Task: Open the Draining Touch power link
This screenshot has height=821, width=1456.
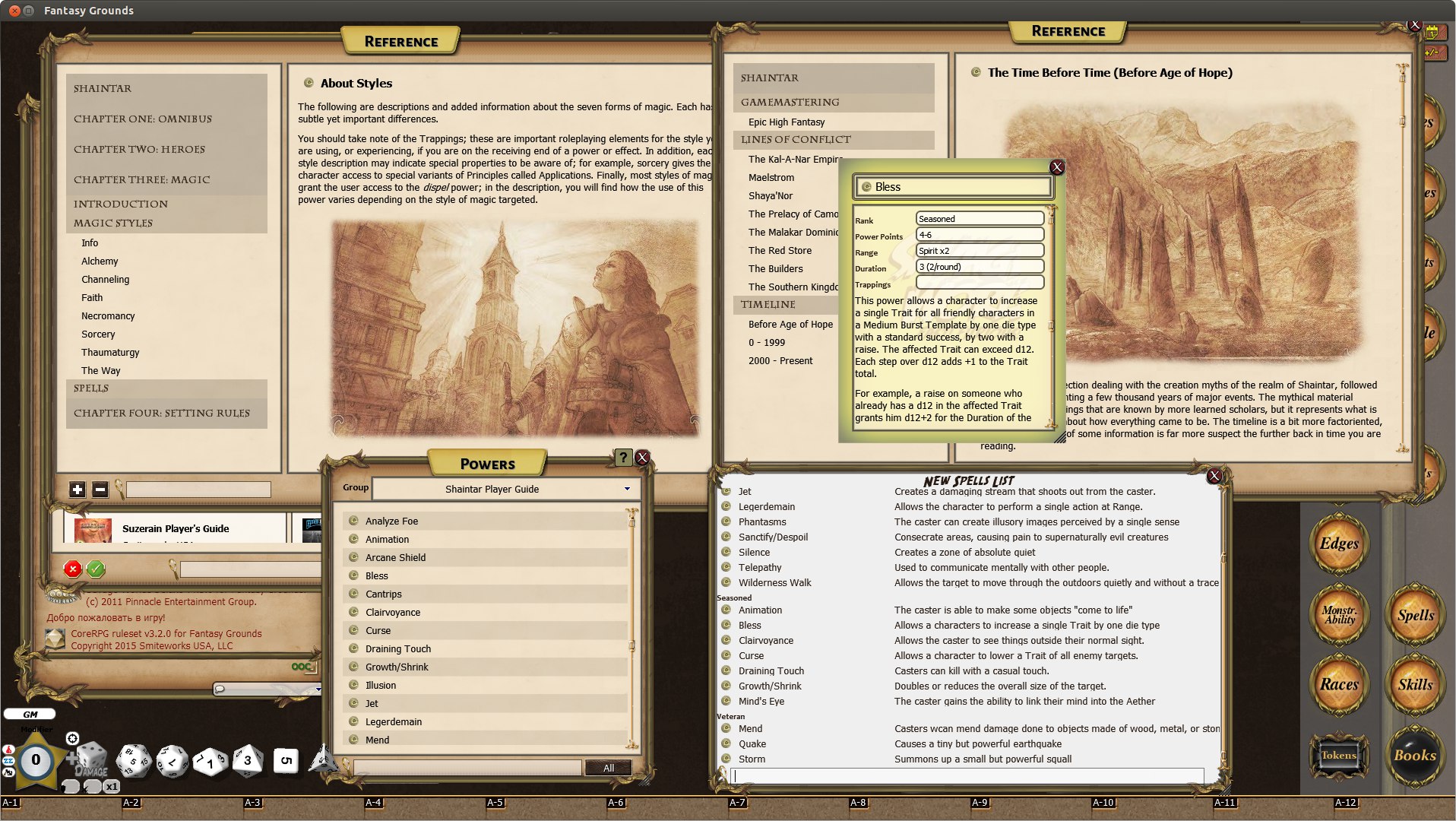Action: tap(398, 648)
